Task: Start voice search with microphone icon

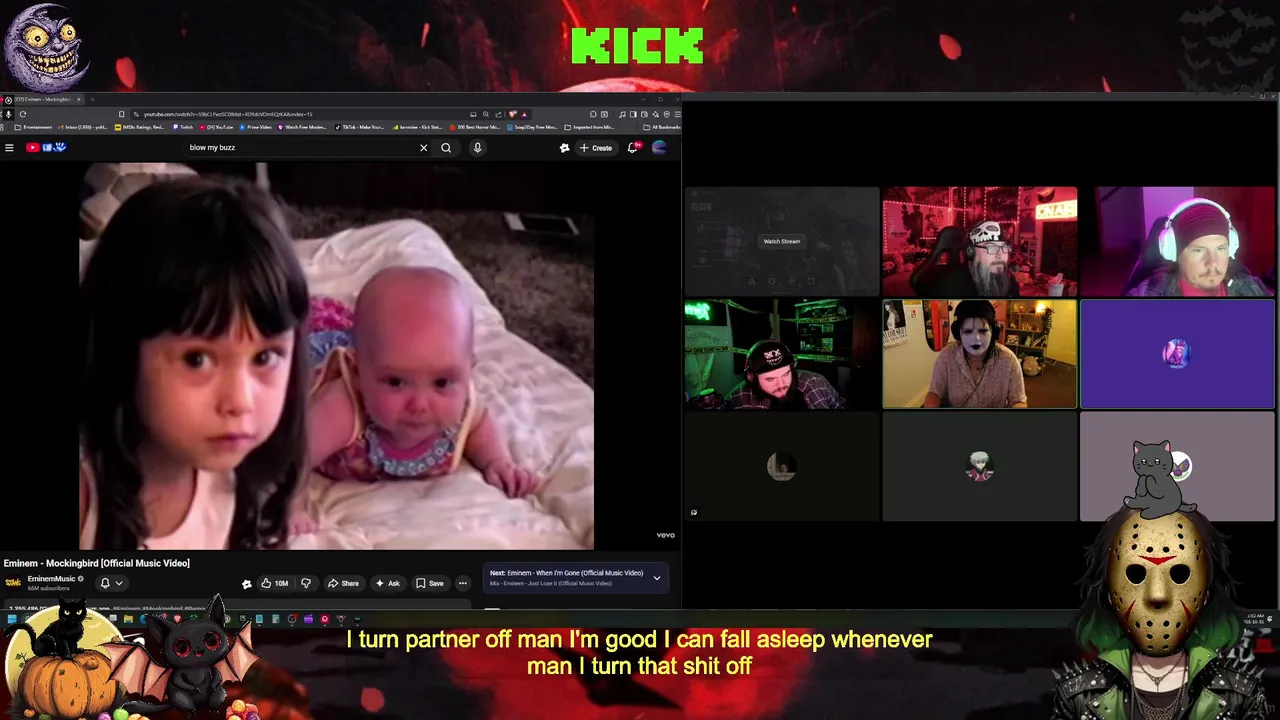Action: [x=477, y=148]
